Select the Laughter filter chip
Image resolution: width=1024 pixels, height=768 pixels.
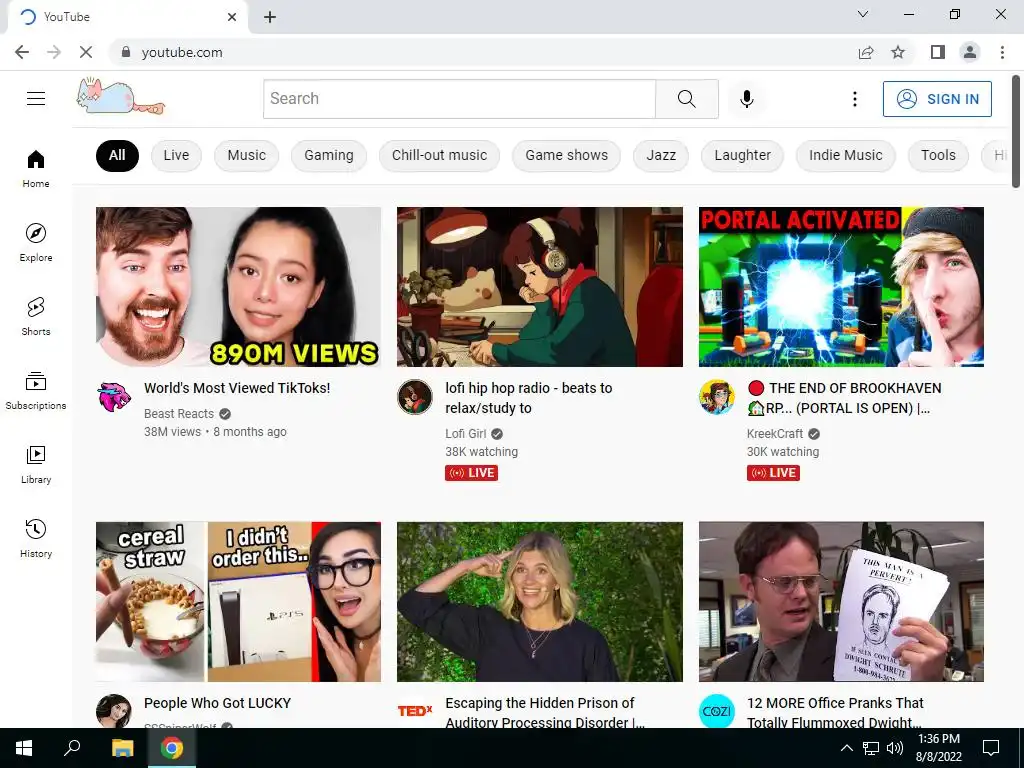pyautogui.click(x=742, y=155)
